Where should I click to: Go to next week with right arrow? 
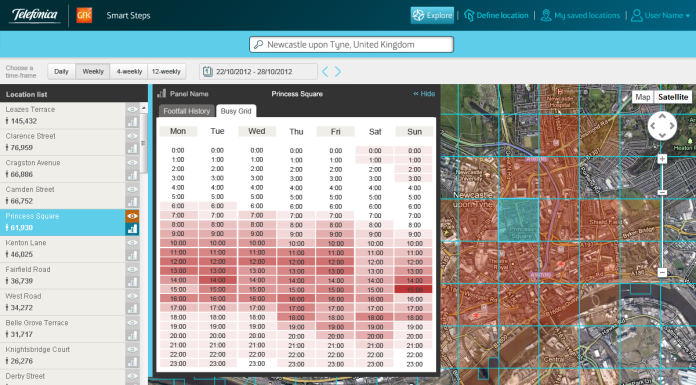point(338,71)
